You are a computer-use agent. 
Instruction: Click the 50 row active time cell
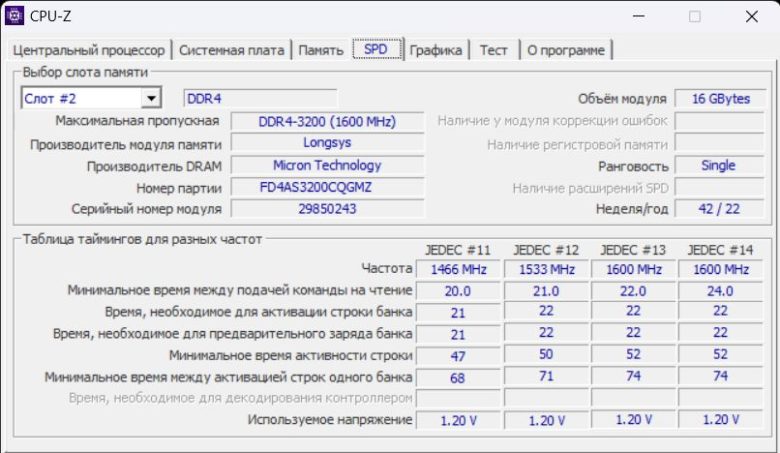click(x=546, y=355)
